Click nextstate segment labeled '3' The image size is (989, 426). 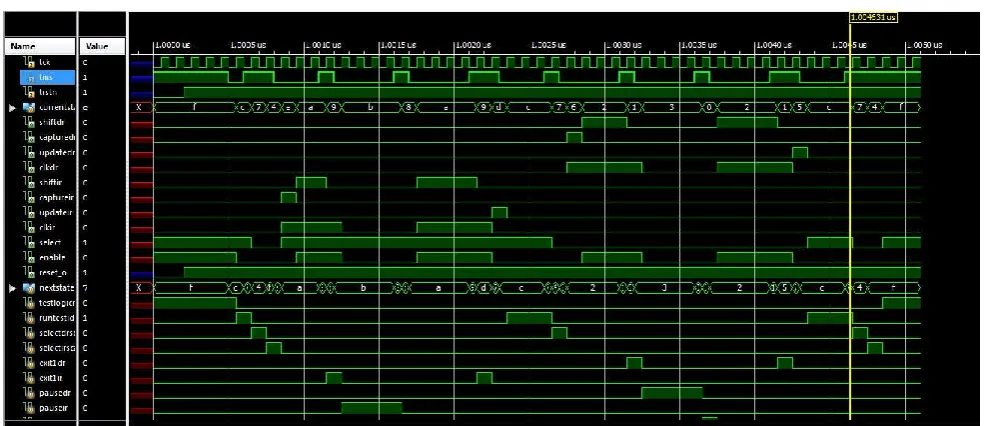pyautogui.click(x=664, y=287)
